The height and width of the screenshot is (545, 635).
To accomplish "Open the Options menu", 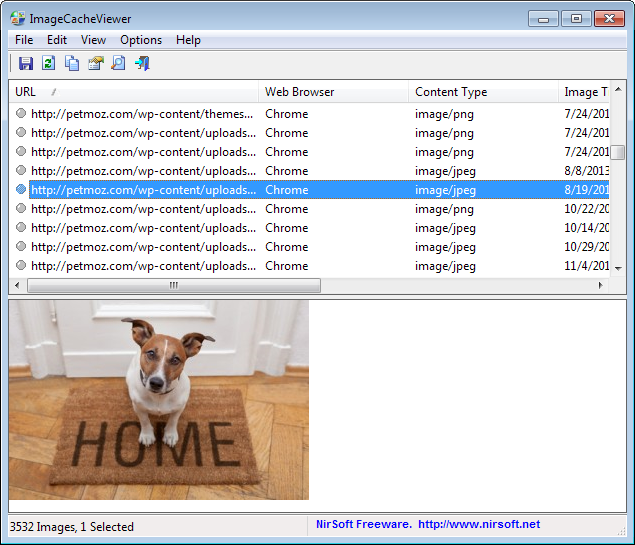I will point(141,40).
